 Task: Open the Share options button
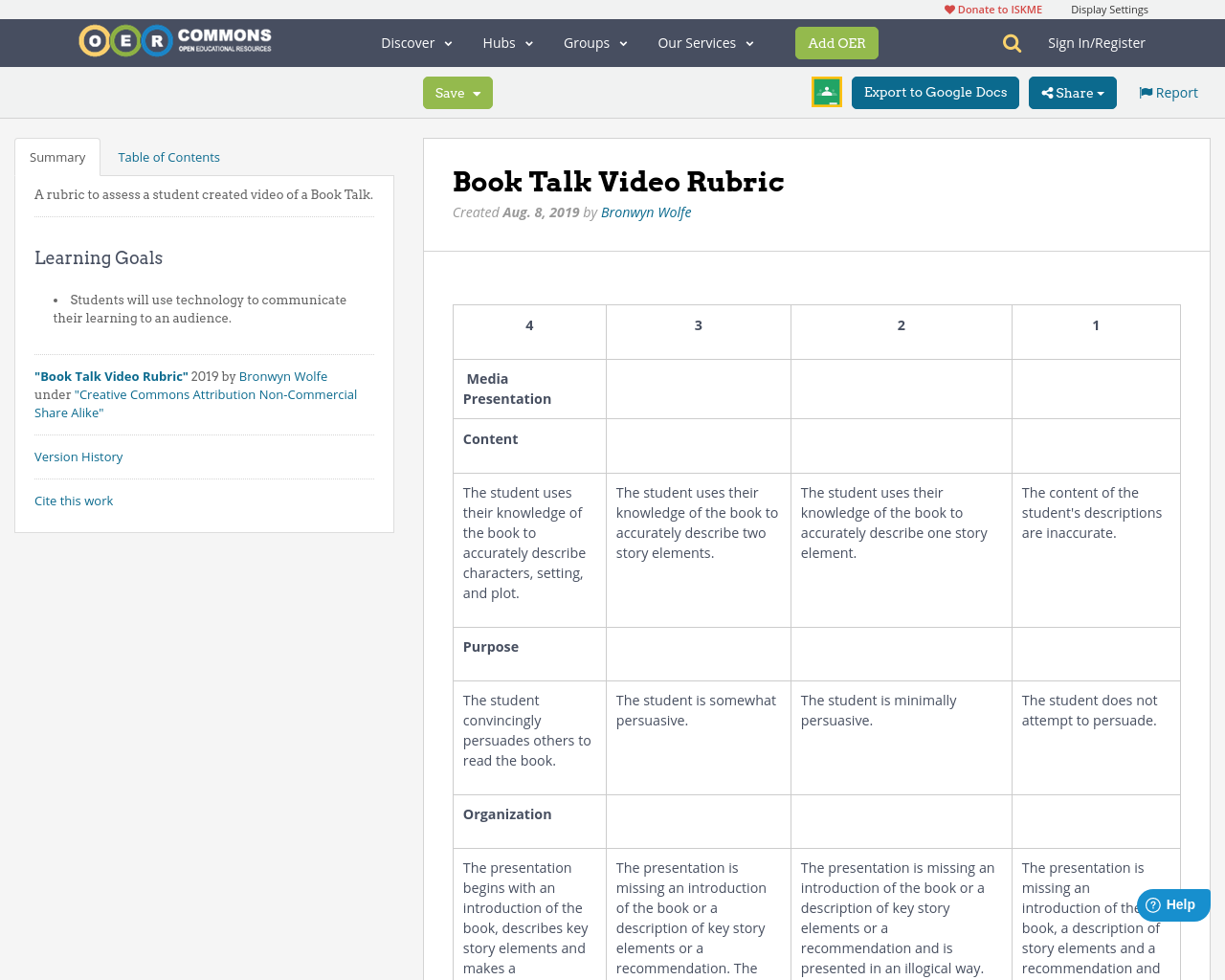click(1072, 92)
